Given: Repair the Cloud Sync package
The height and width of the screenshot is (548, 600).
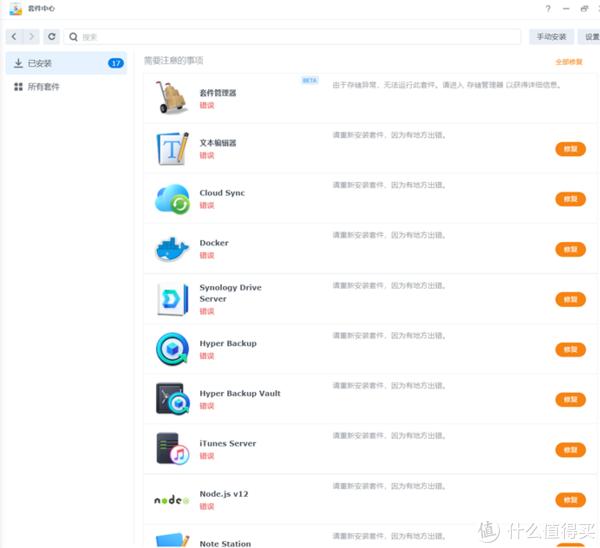Looking at the screenshot, I should pyautogui.click(x=571, y=199).
